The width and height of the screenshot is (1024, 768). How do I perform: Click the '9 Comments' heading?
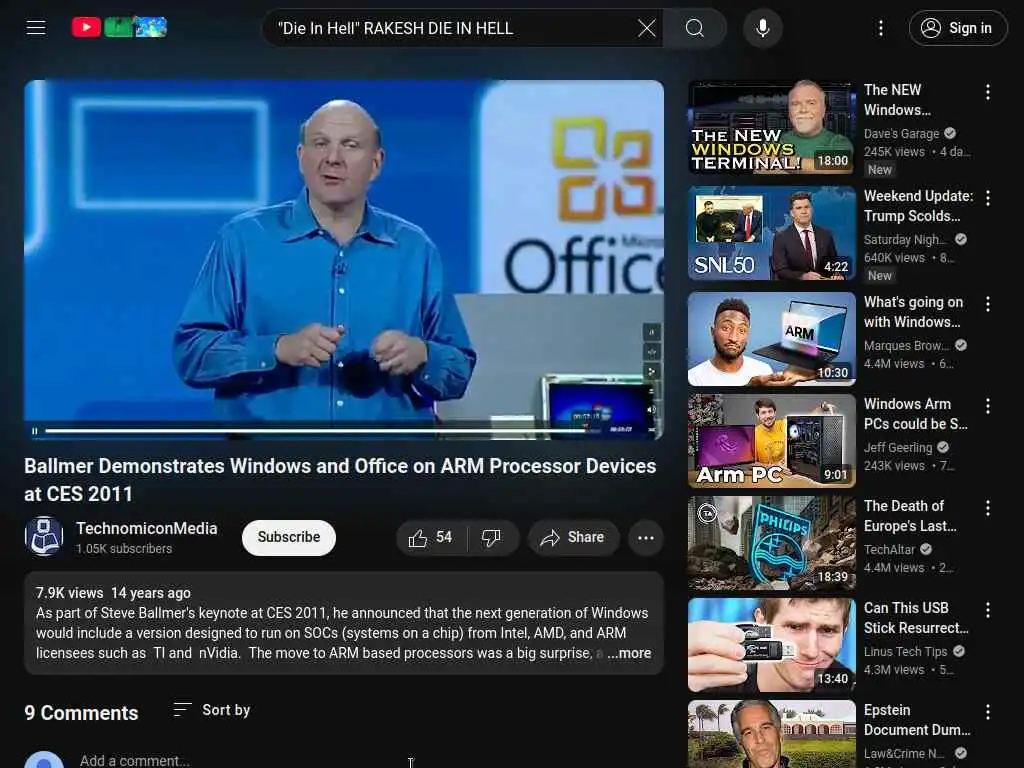81,712
